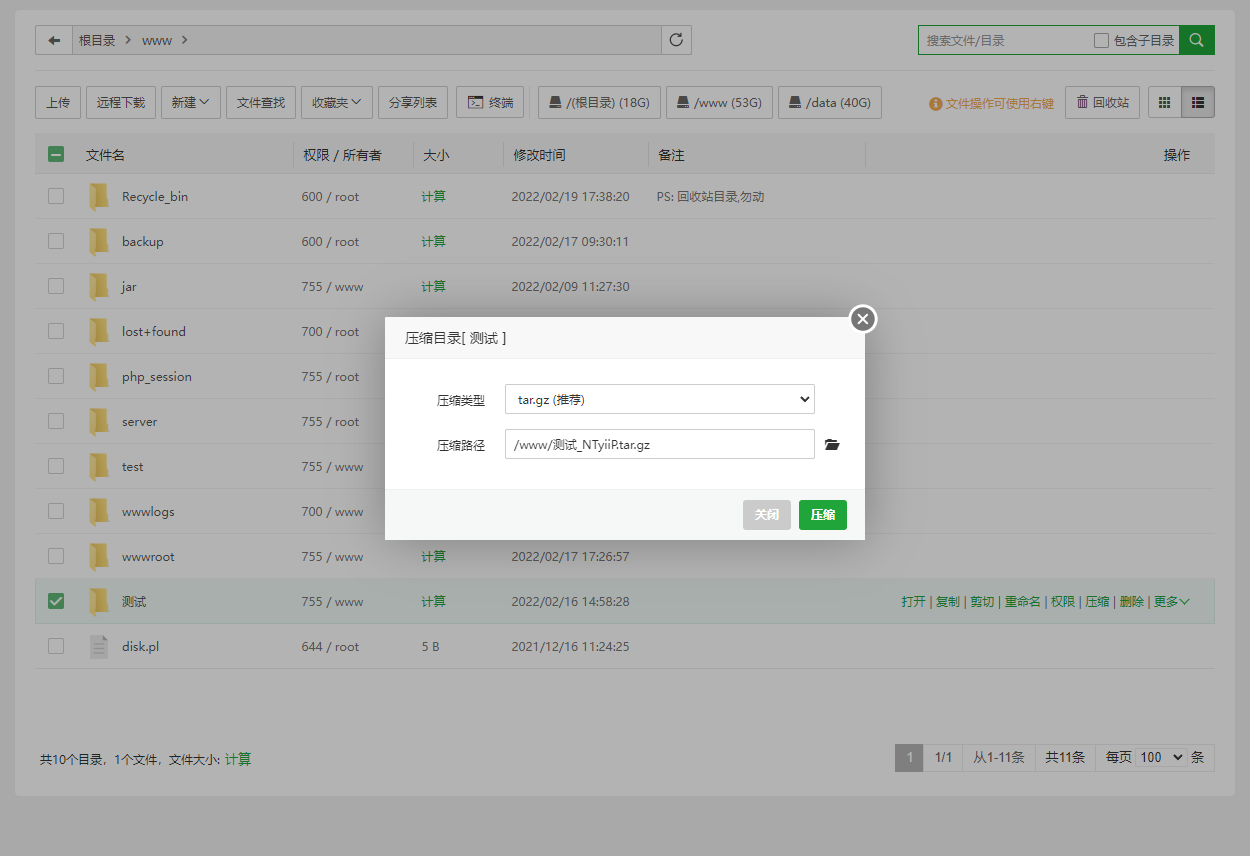
Task: Select the /www (53G) disk shortcut
Action: click(719, 102)
